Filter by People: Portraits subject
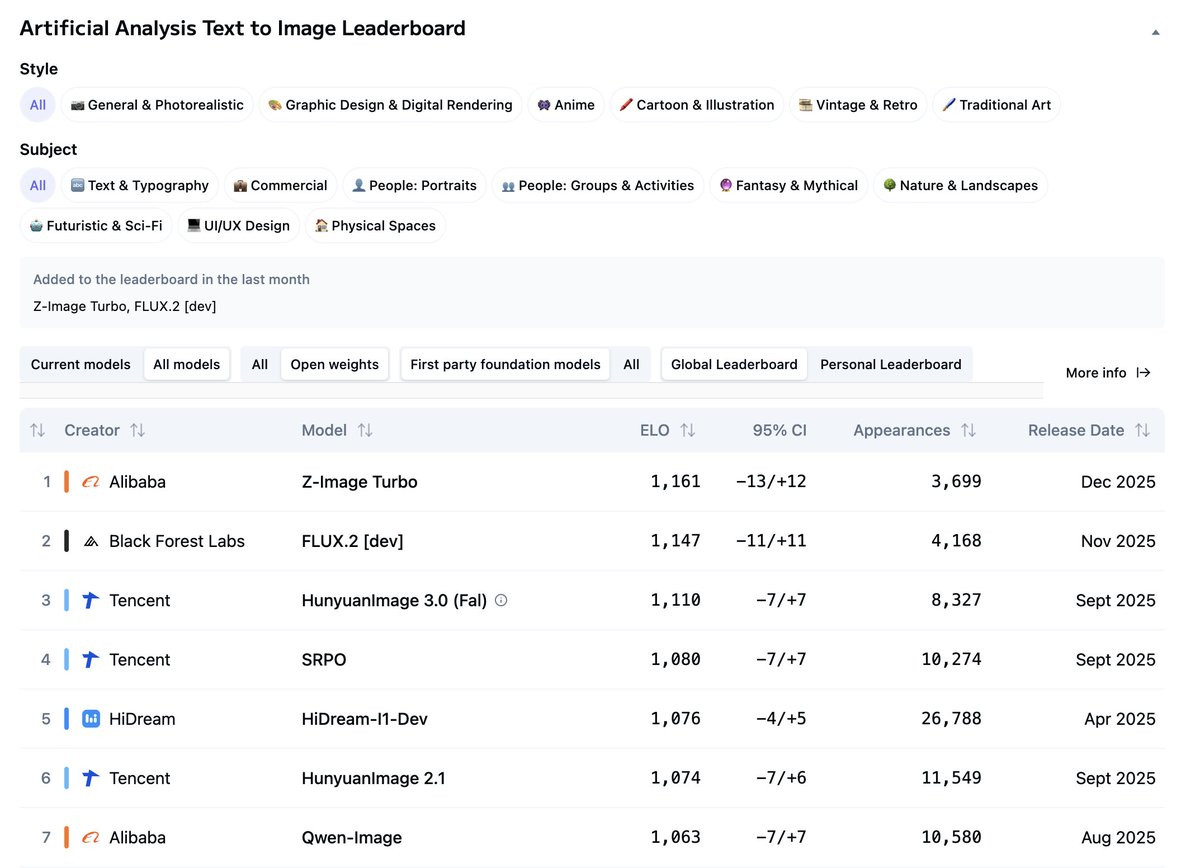The image size is (1200, 868). (414, 185)
